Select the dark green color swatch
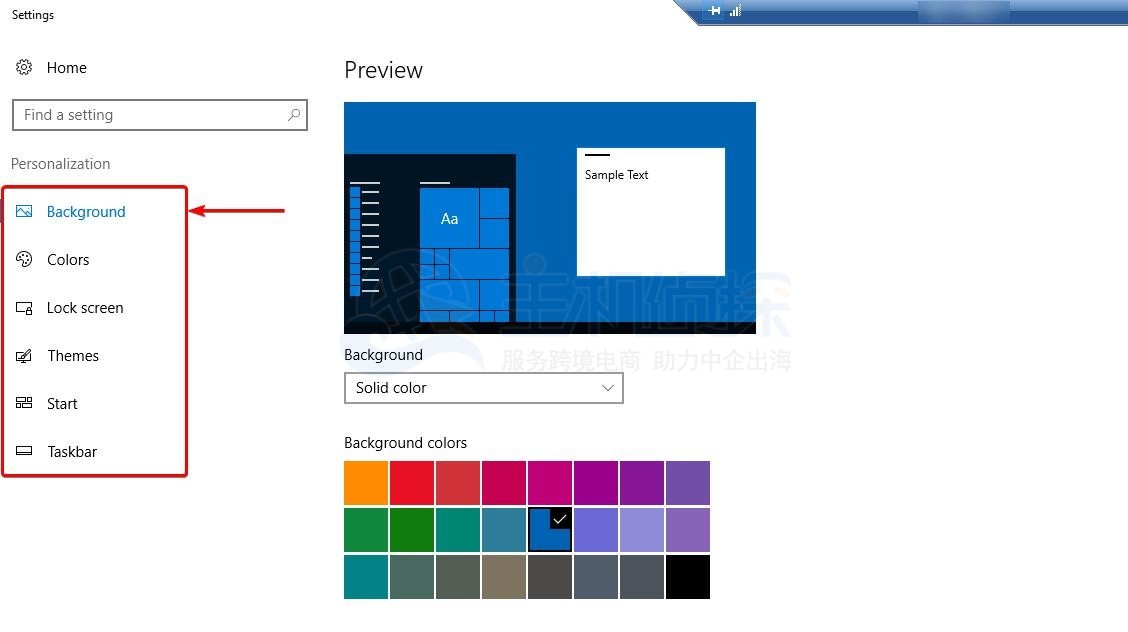Image resolution: width=1128 pixels, height=632 pixels. click(411, 529)
